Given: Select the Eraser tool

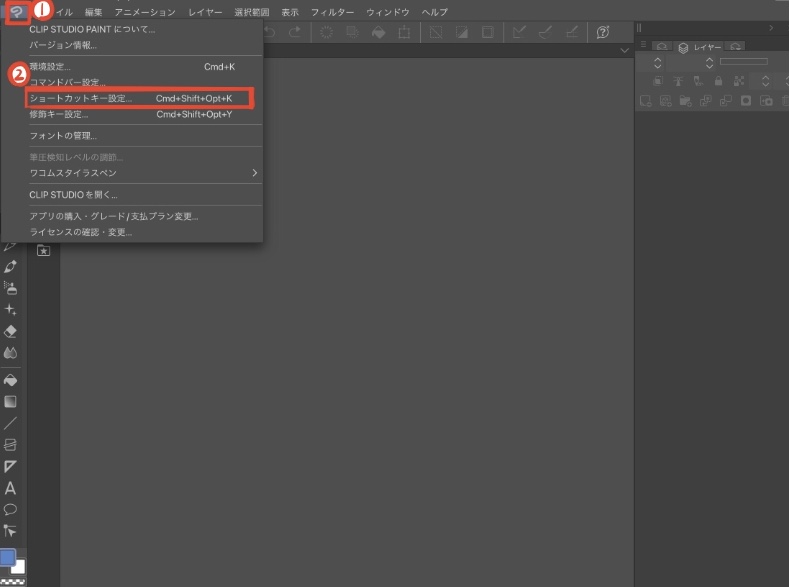Looking at the screenshot, I should (11, 331).
